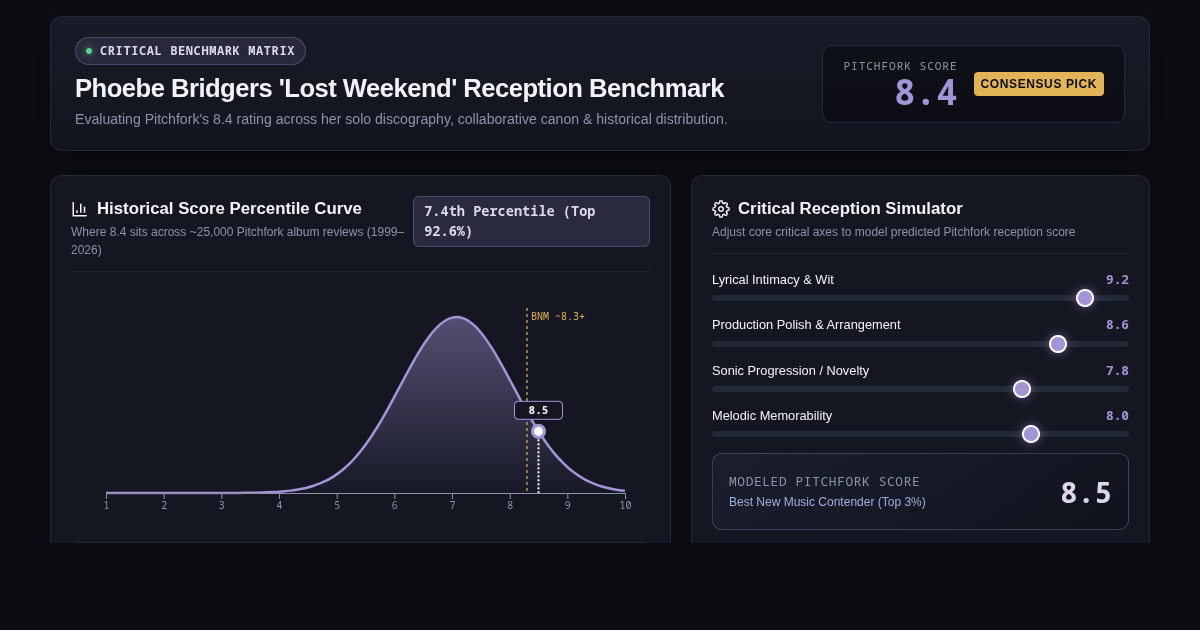Click the Melodic Memorability value 8.0
The image size is (1200, 630).
point(1117,415)
